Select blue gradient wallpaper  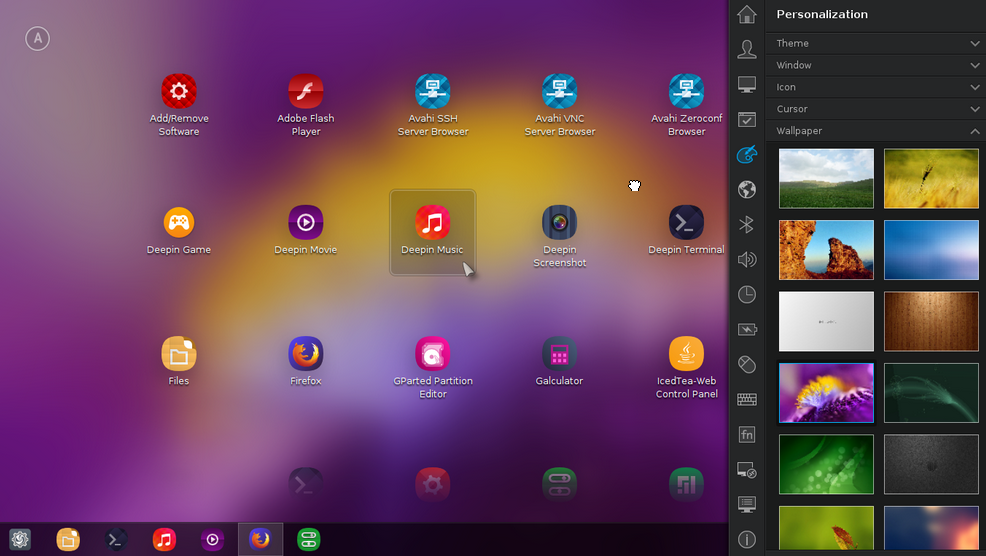(931, 250)
